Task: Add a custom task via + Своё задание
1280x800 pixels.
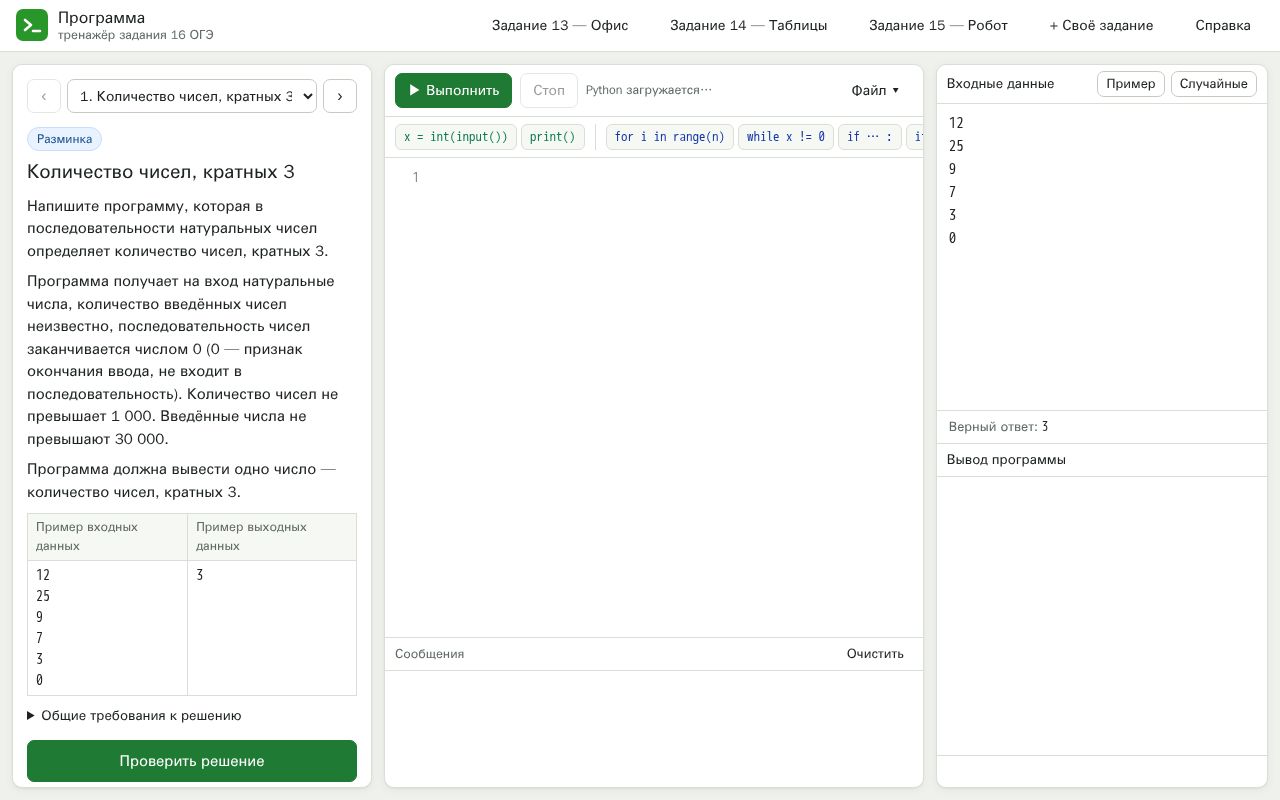Action: coord(1101,25)
